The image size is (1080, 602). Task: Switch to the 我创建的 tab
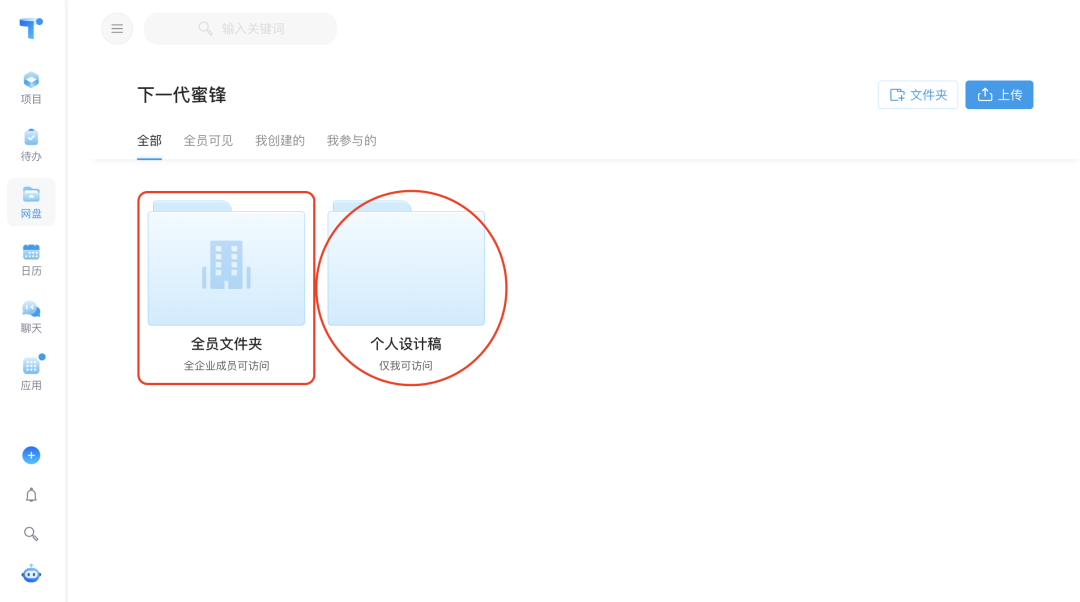[280, 140]
